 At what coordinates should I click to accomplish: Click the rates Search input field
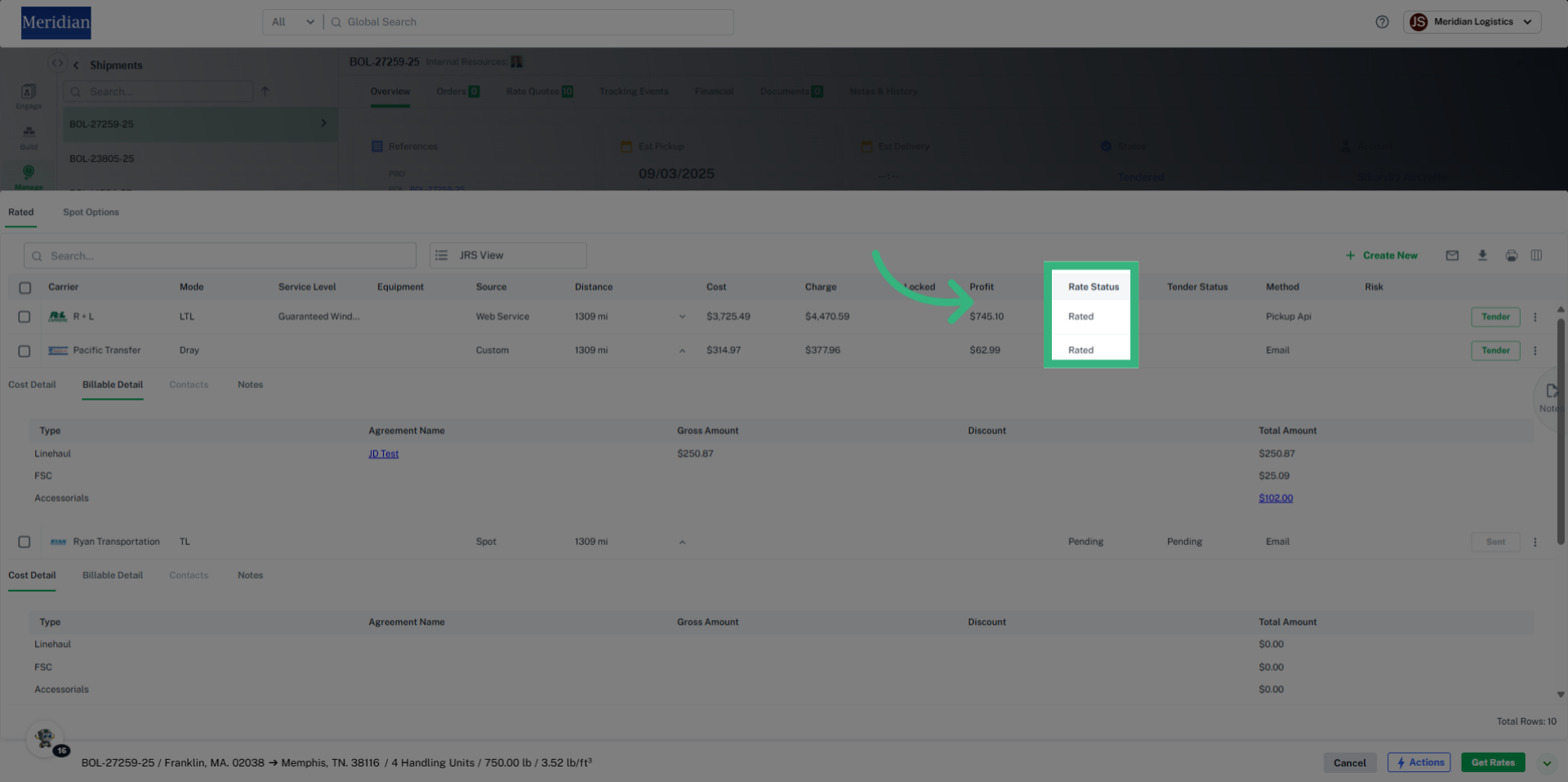(220, 256)
